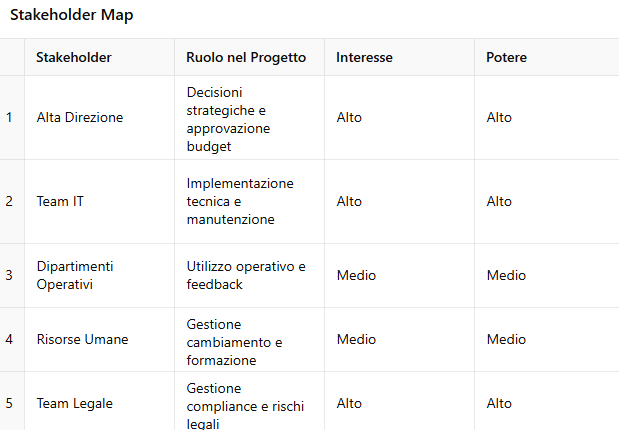Click the Stakeholder column header
The width and height of the screenshot is (619, 430).
(x=99, y=57)
